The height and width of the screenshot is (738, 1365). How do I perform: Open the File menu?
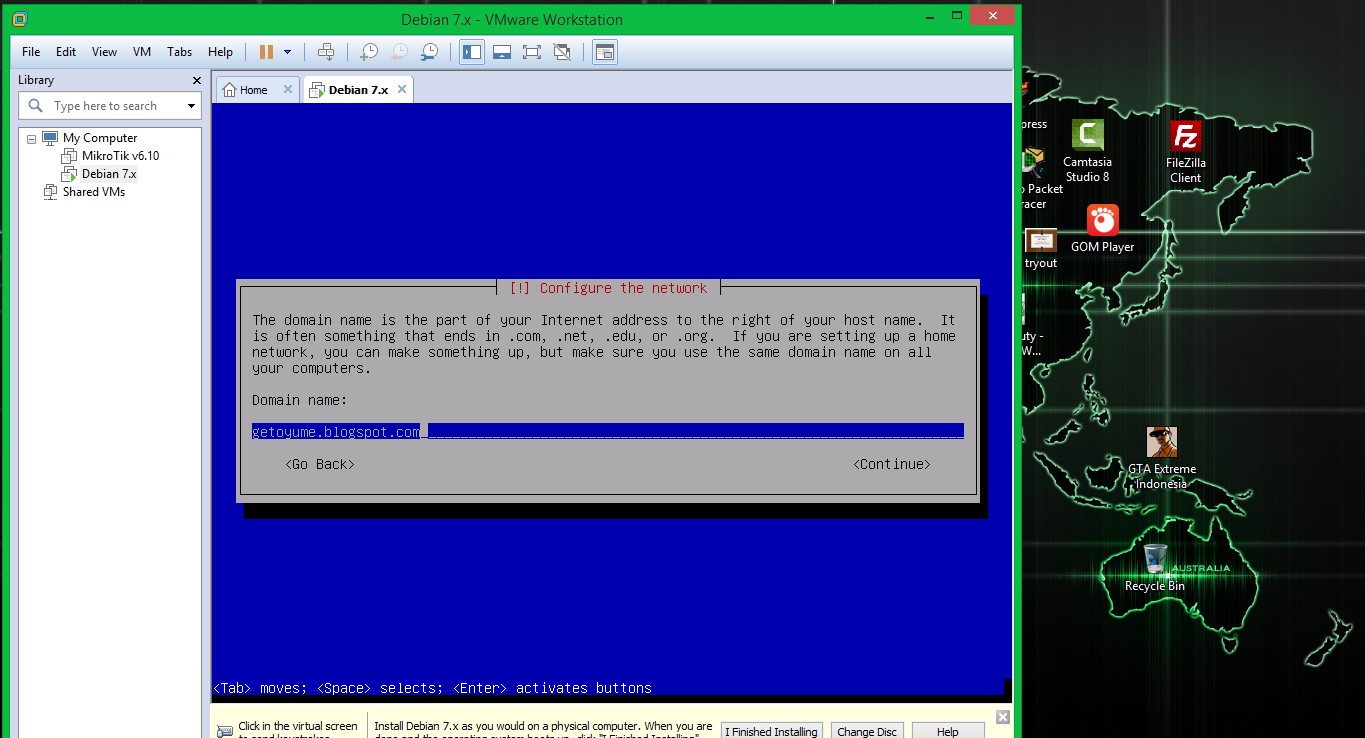(x=31, y=52)
